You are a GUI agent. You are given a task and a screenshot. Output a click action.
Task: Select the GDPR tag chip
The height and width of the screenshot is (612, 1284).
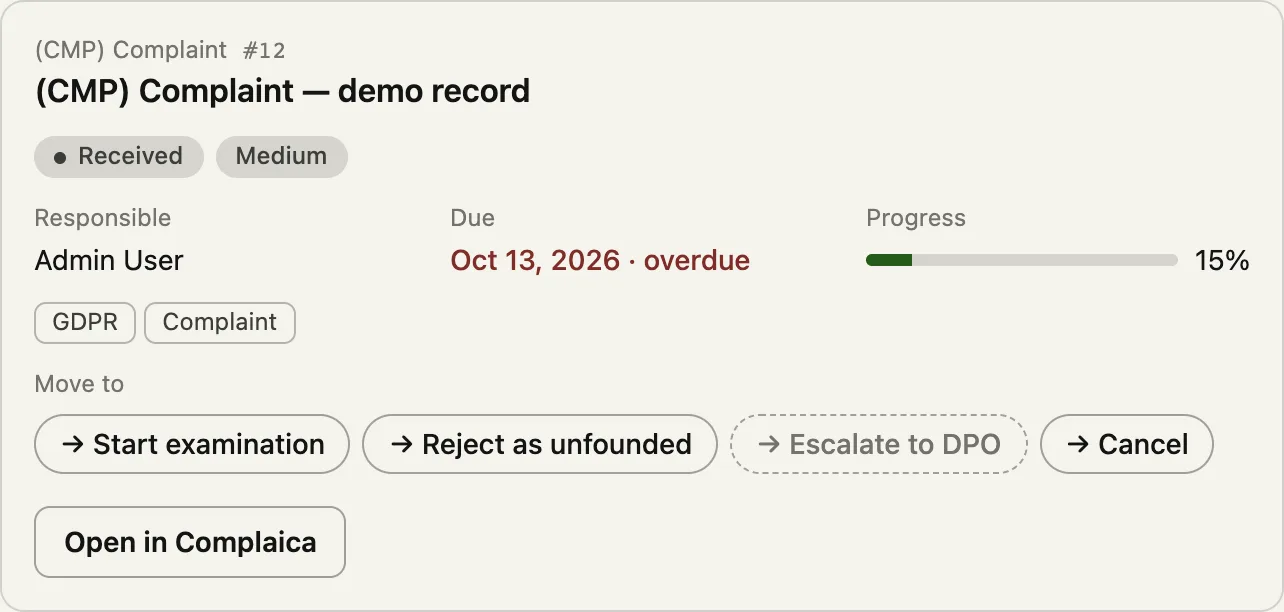coord(85,323)
